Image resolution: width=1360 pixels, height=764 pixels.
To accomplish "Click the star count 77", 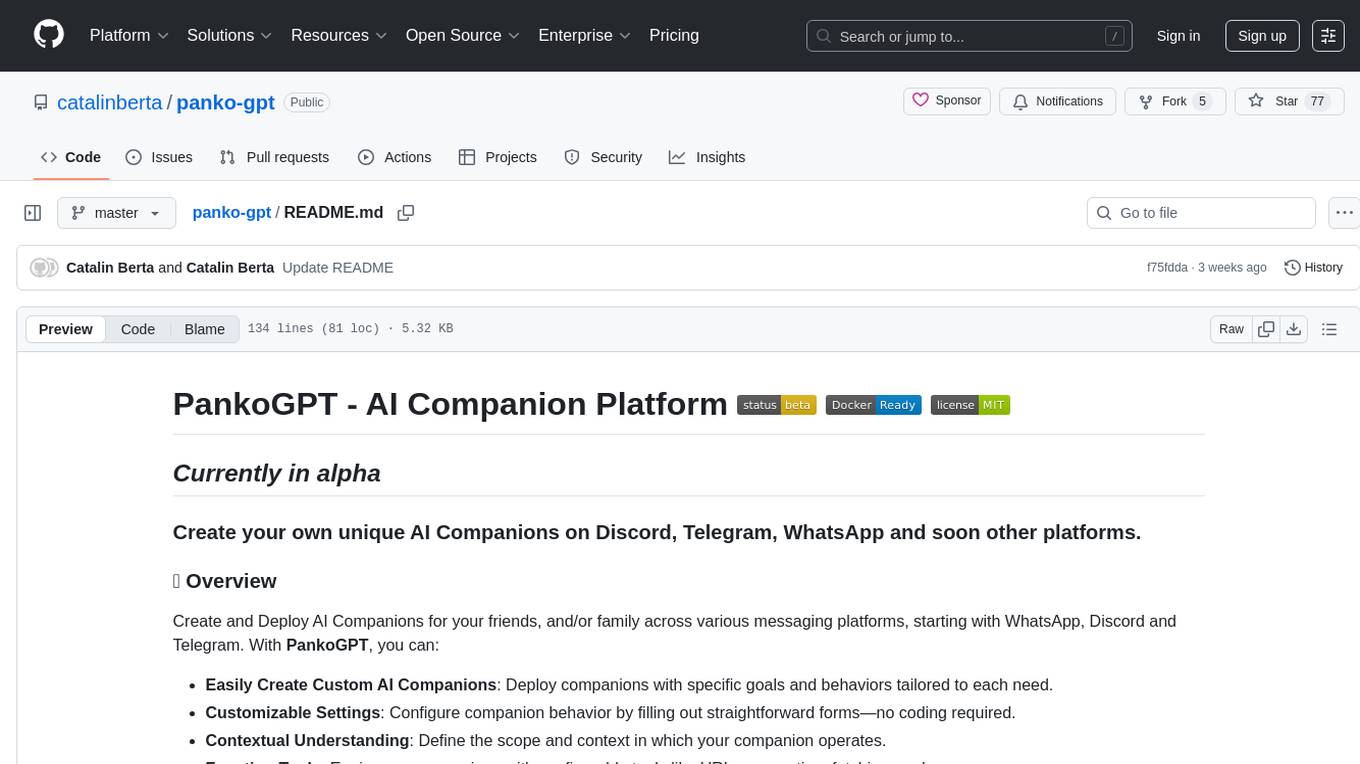I will 1317,101.
